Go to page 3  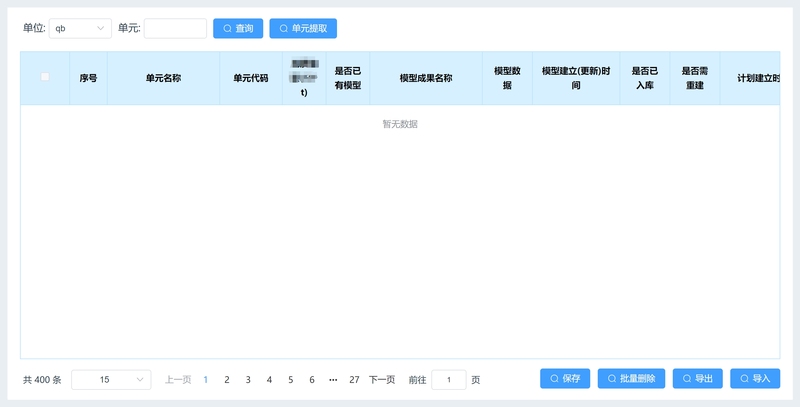248,380
